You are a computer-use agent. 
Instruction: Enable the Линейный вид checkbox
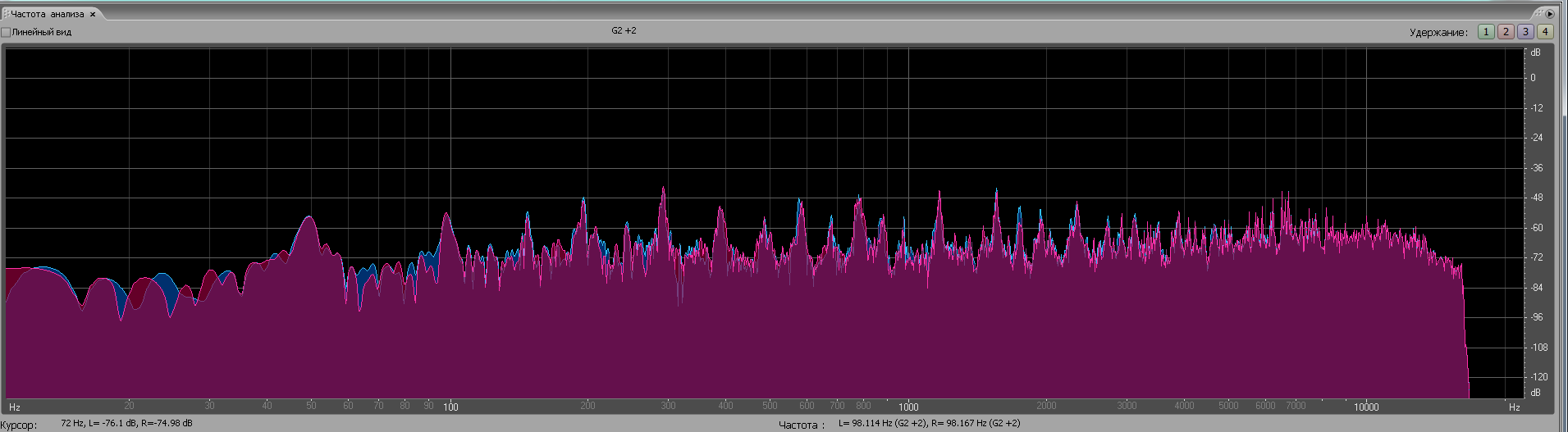click(x=7, y=32)
